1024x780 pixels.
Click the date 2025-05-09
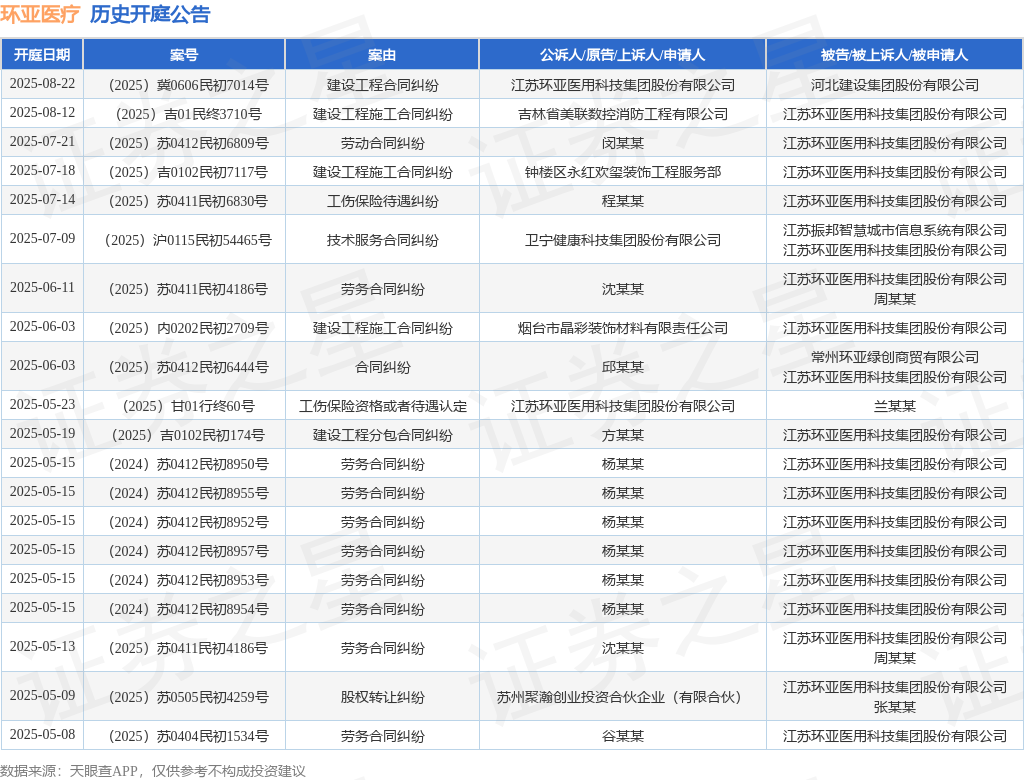[x=42, y=696]
